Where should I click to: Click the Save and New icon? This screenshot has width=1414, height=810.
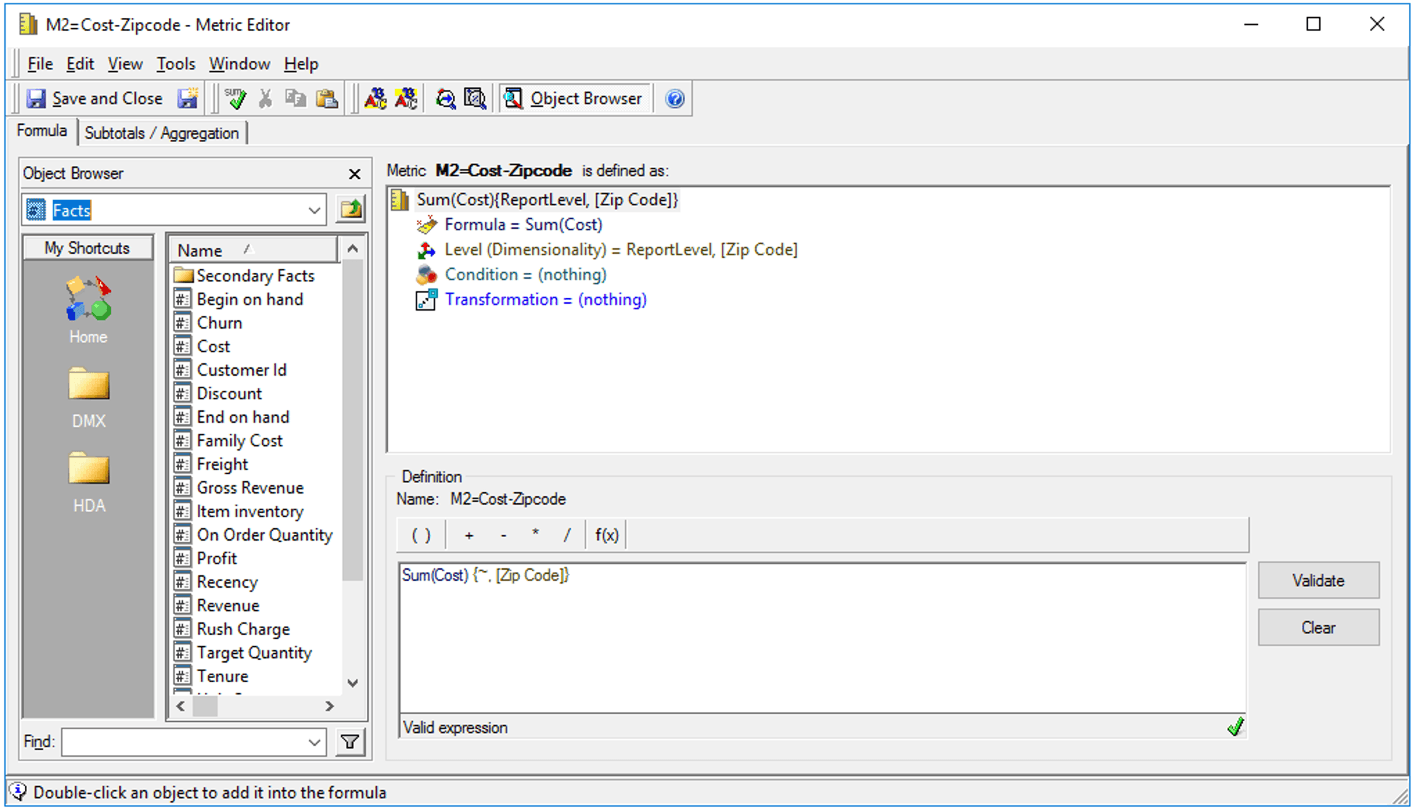click(x=187, y=98)
